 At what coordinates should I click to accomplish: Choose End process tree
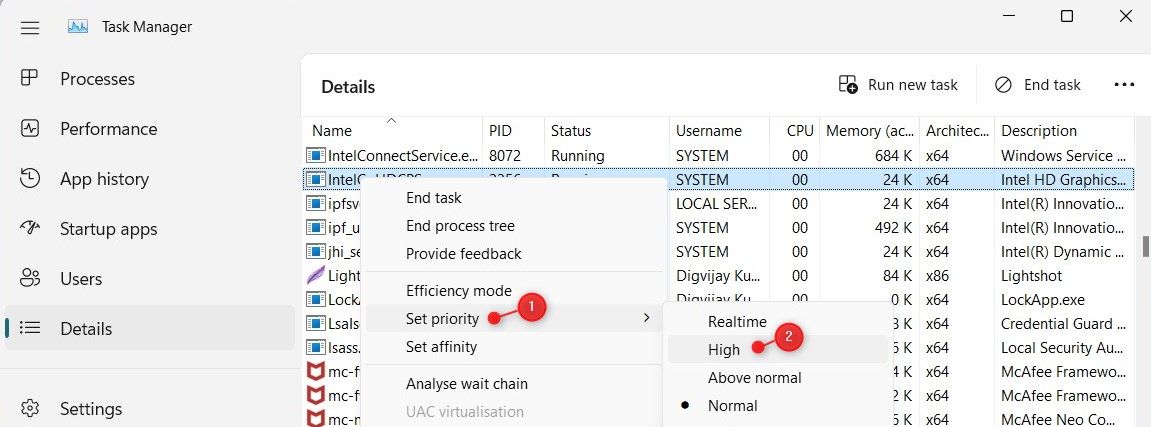tap(512, 226)
